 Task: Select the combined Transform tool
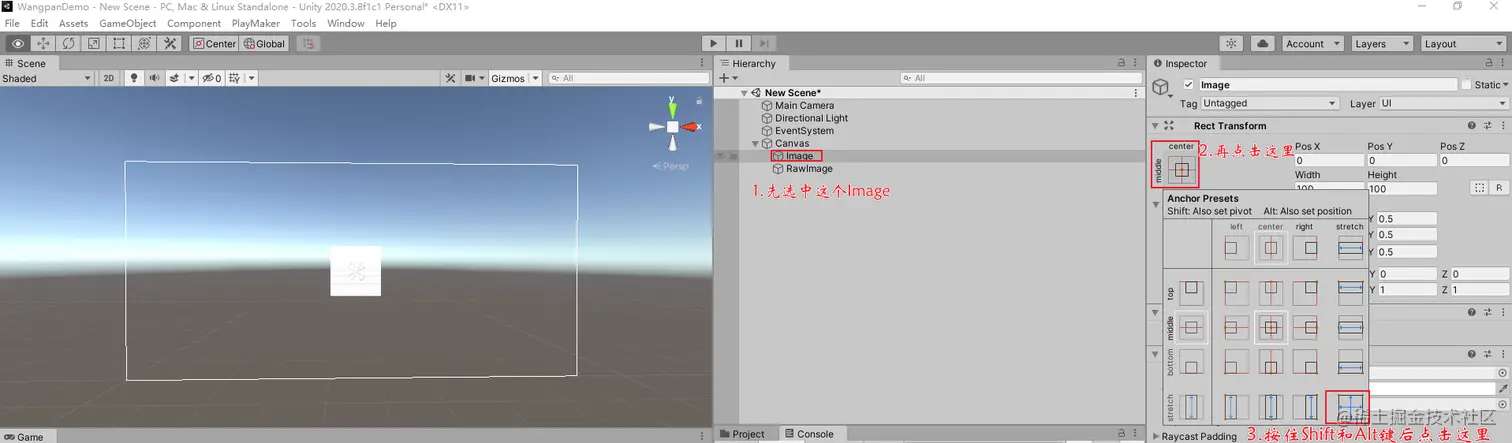point(144,43)
